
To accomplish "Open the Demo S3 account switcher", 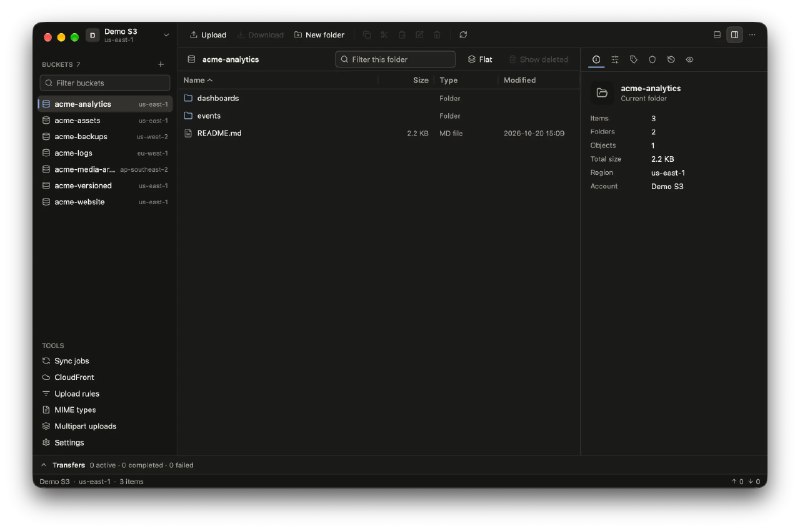I will point(128,35).
